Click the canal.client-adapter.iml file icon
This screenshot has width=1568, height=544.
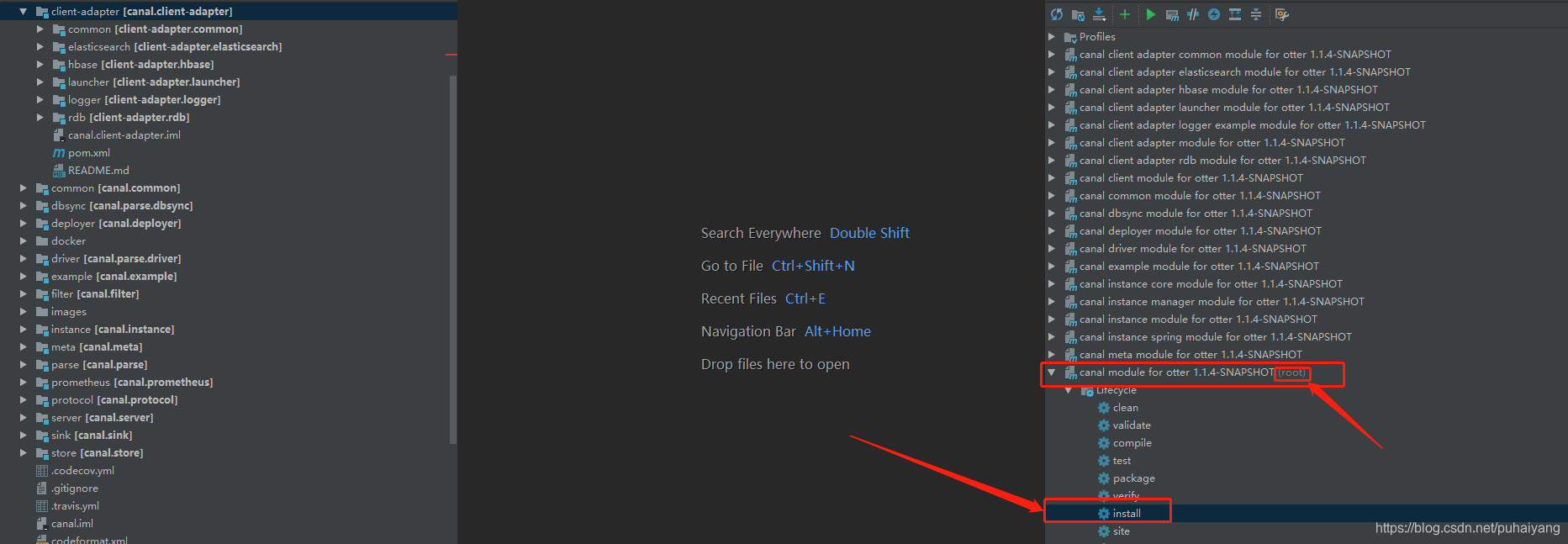click(x=59, y=135)
